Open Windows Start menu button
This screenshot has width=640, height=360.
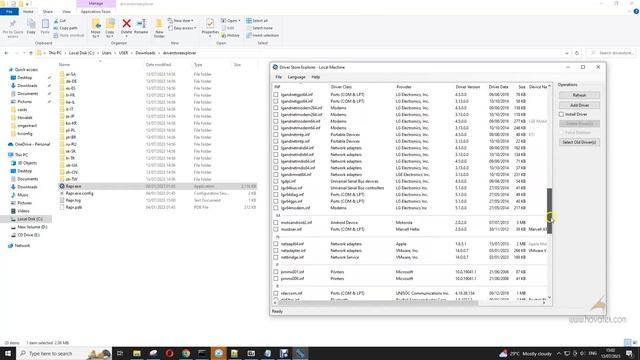tap(8, 353)
